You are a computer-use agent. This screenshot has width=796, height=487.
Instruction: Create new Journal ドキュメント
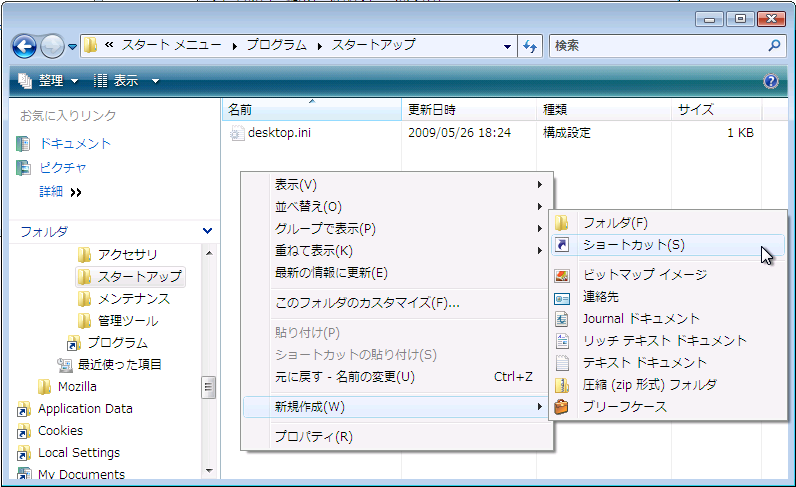[x=668, y=318]
